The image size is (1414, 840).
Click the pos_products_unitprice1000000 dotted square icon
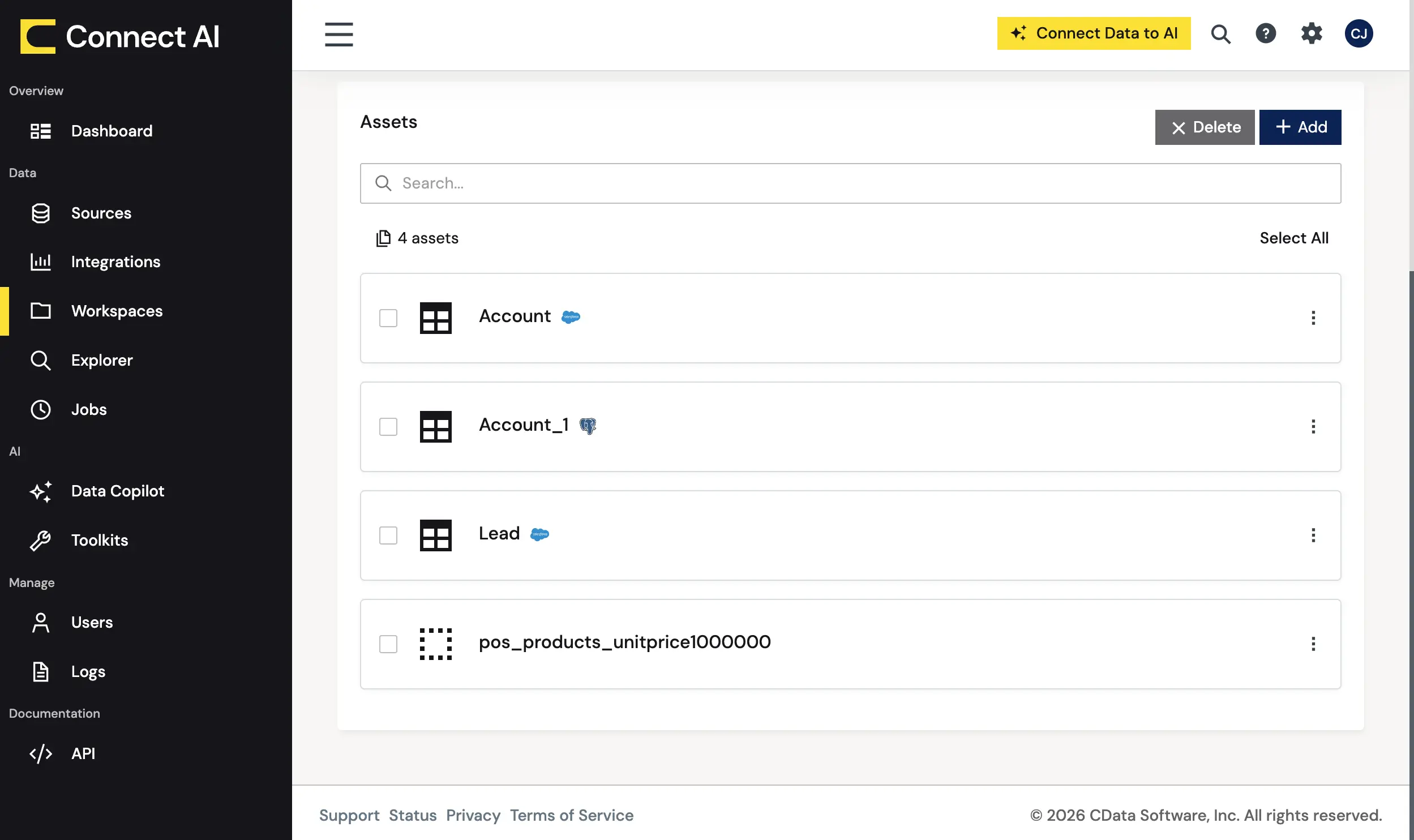click(x=435, y=644)
